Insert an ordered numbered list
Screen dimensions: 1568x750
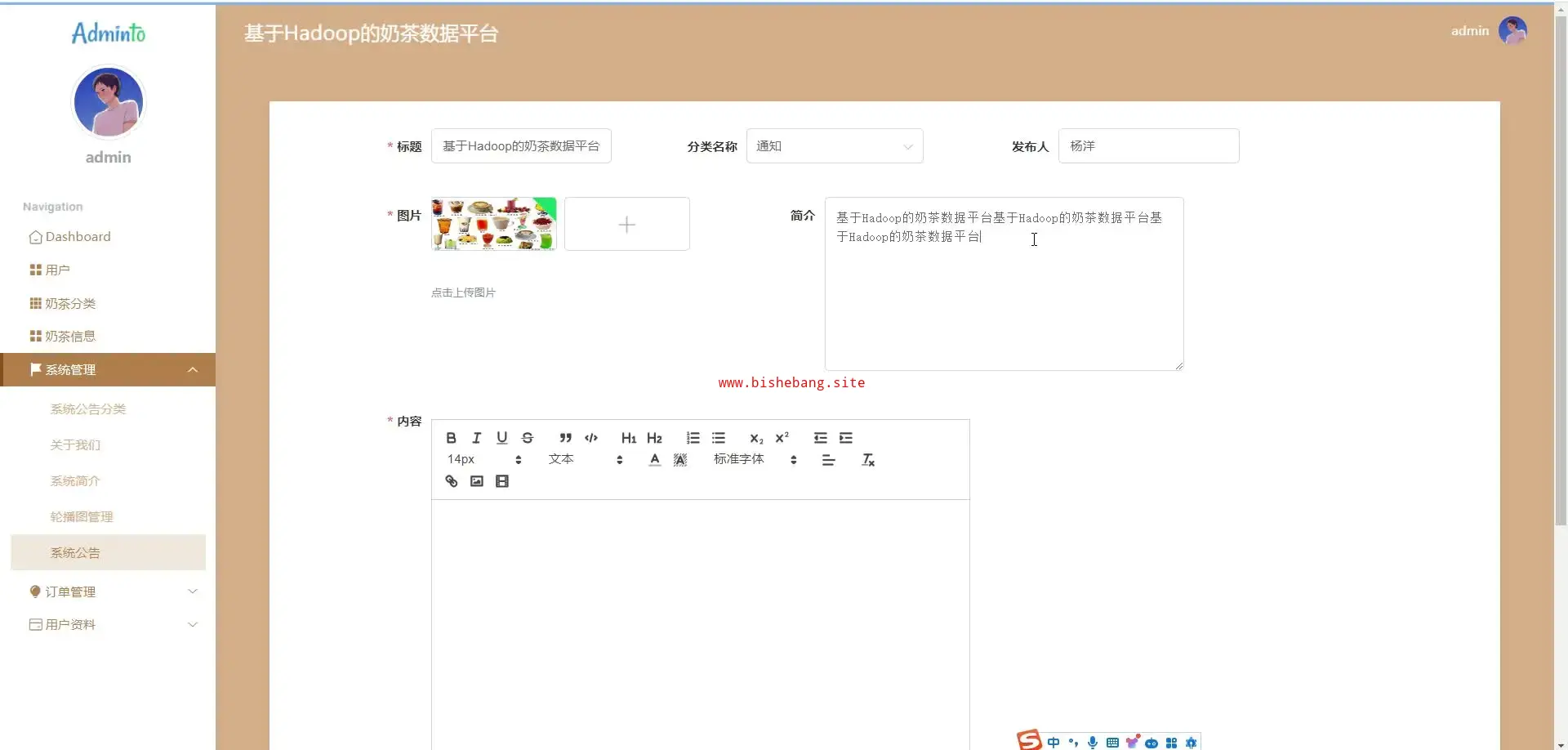coord(693,438)
